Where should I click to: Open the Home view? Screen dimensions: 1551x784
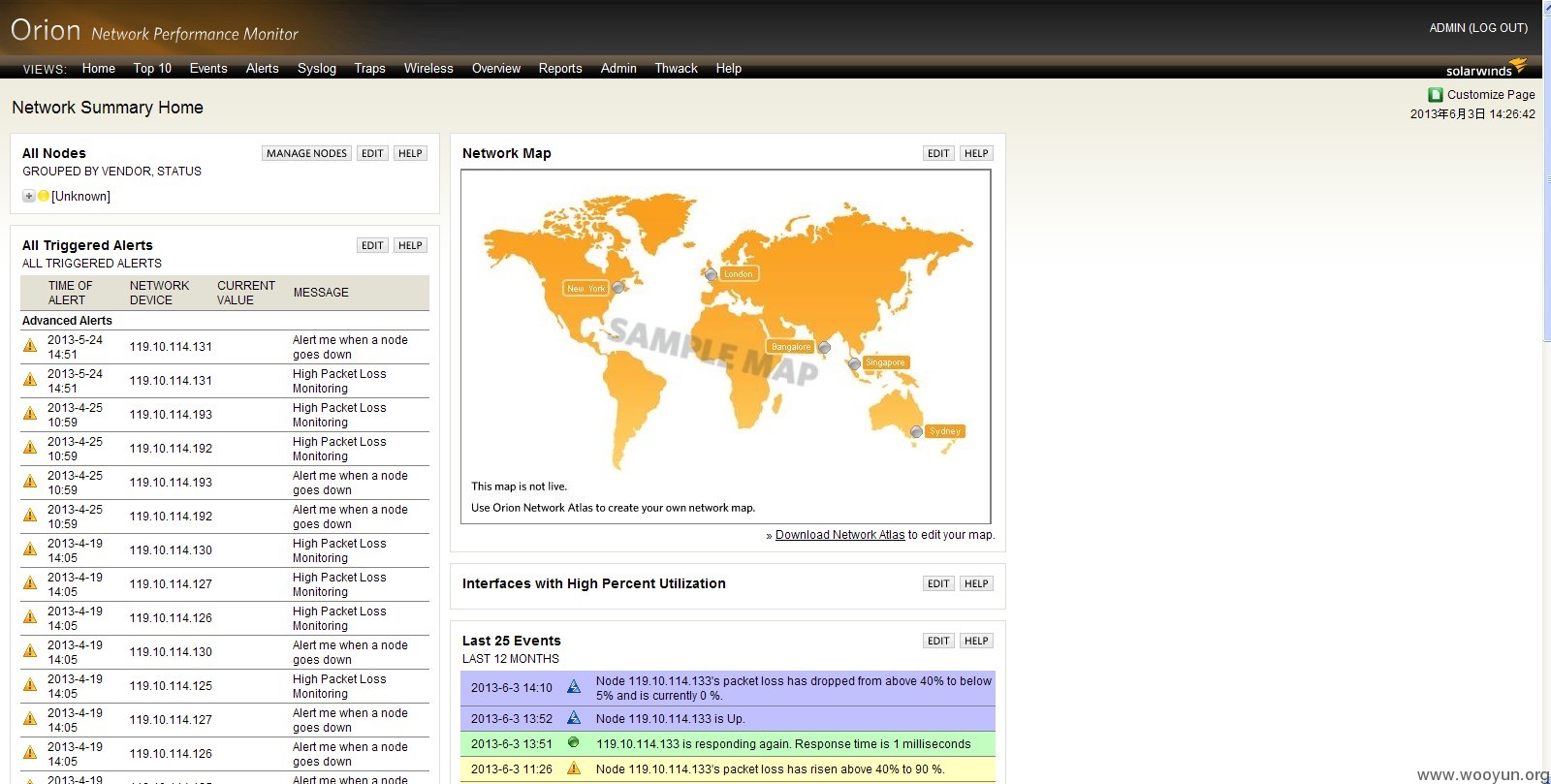pos(99,69)
